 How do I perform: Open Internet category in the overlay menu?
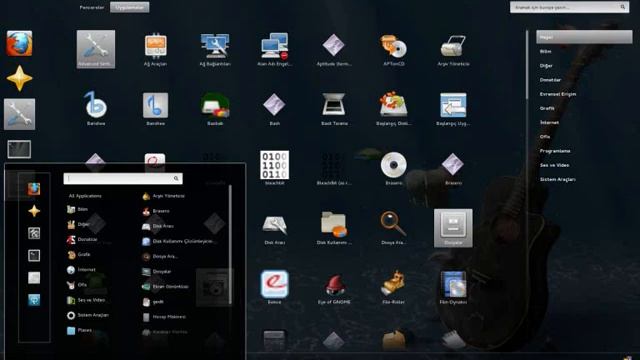click(81, 270)
